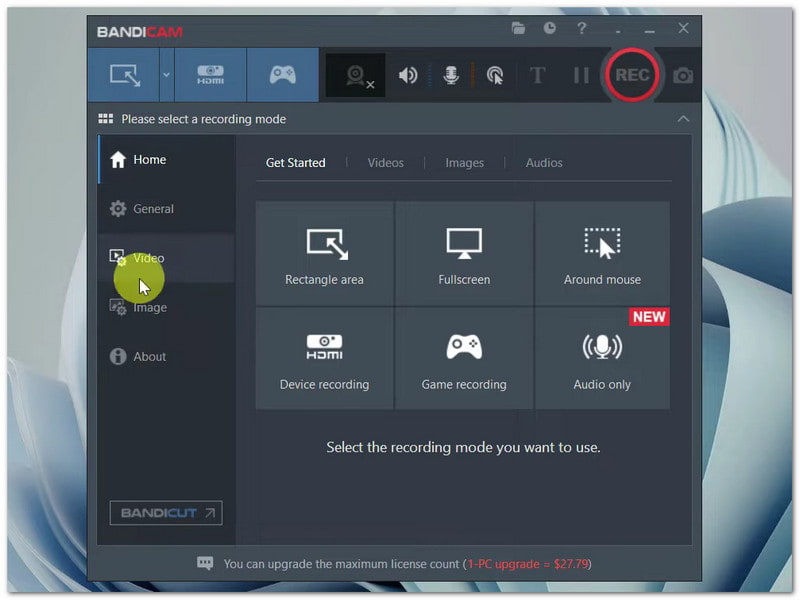
Task: Toggle the microphone icon in toolbar
Action: [451, 76]
